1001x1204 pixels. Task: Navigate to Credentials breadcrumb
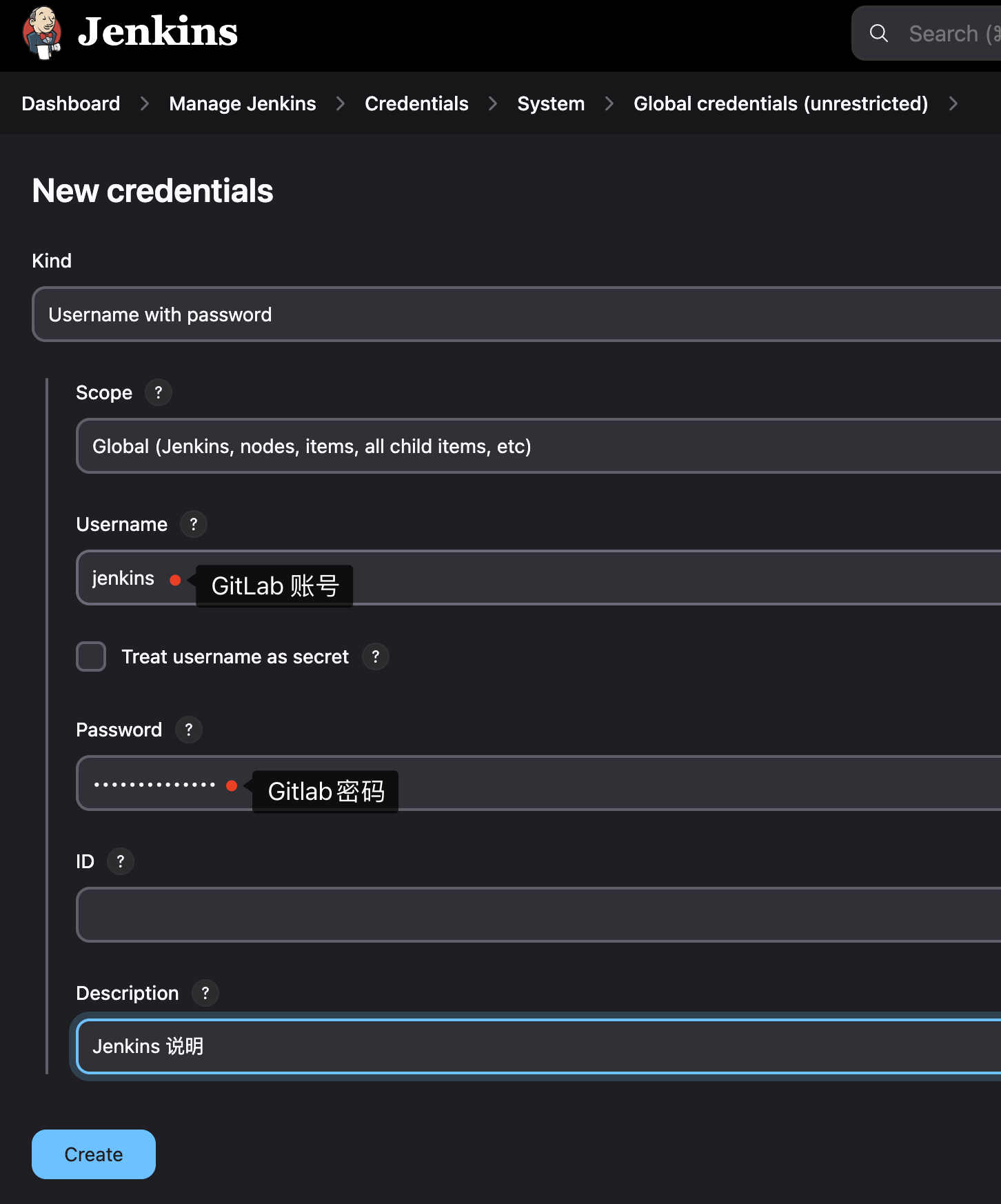coord(416,103)
